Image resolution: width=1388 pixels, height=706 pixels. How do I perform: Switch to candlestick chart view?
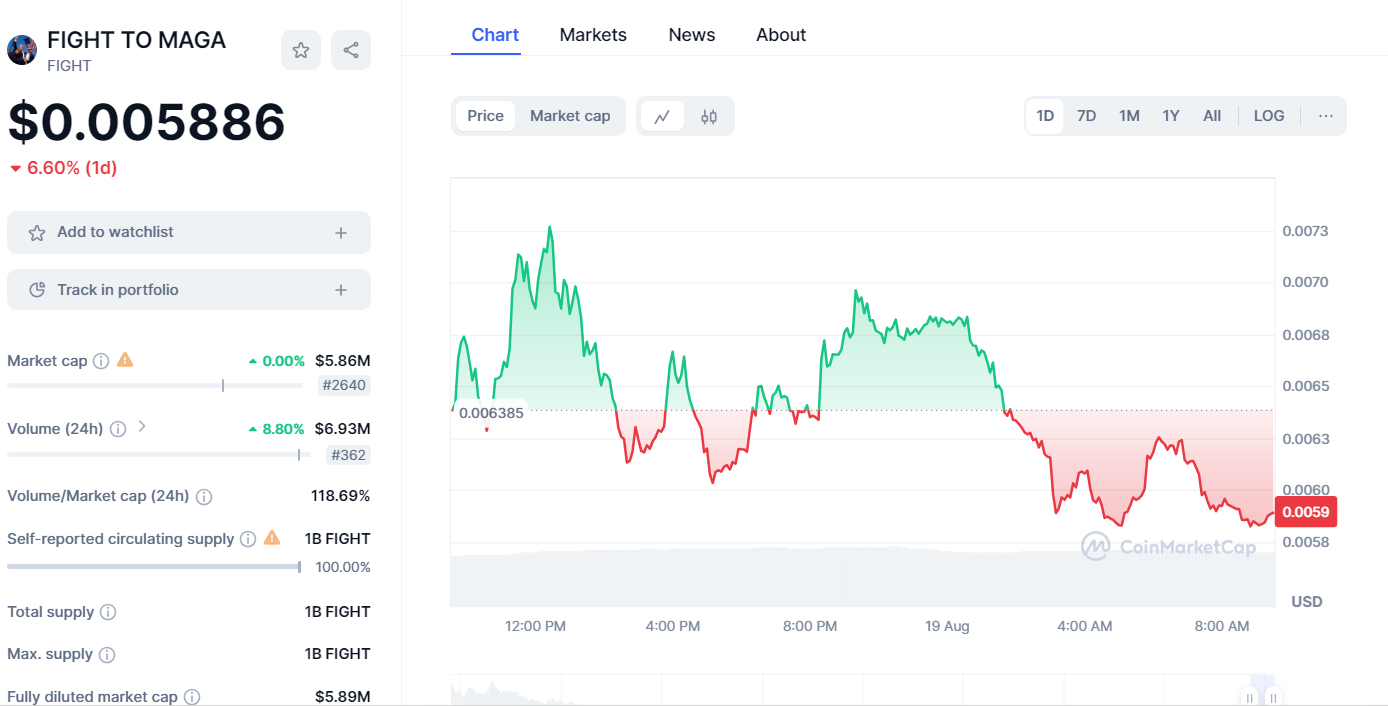709,116
